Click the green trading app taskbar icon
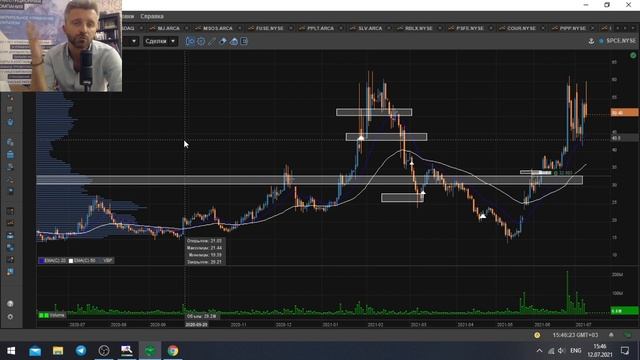The image size is (640, 360). (150, 351)
